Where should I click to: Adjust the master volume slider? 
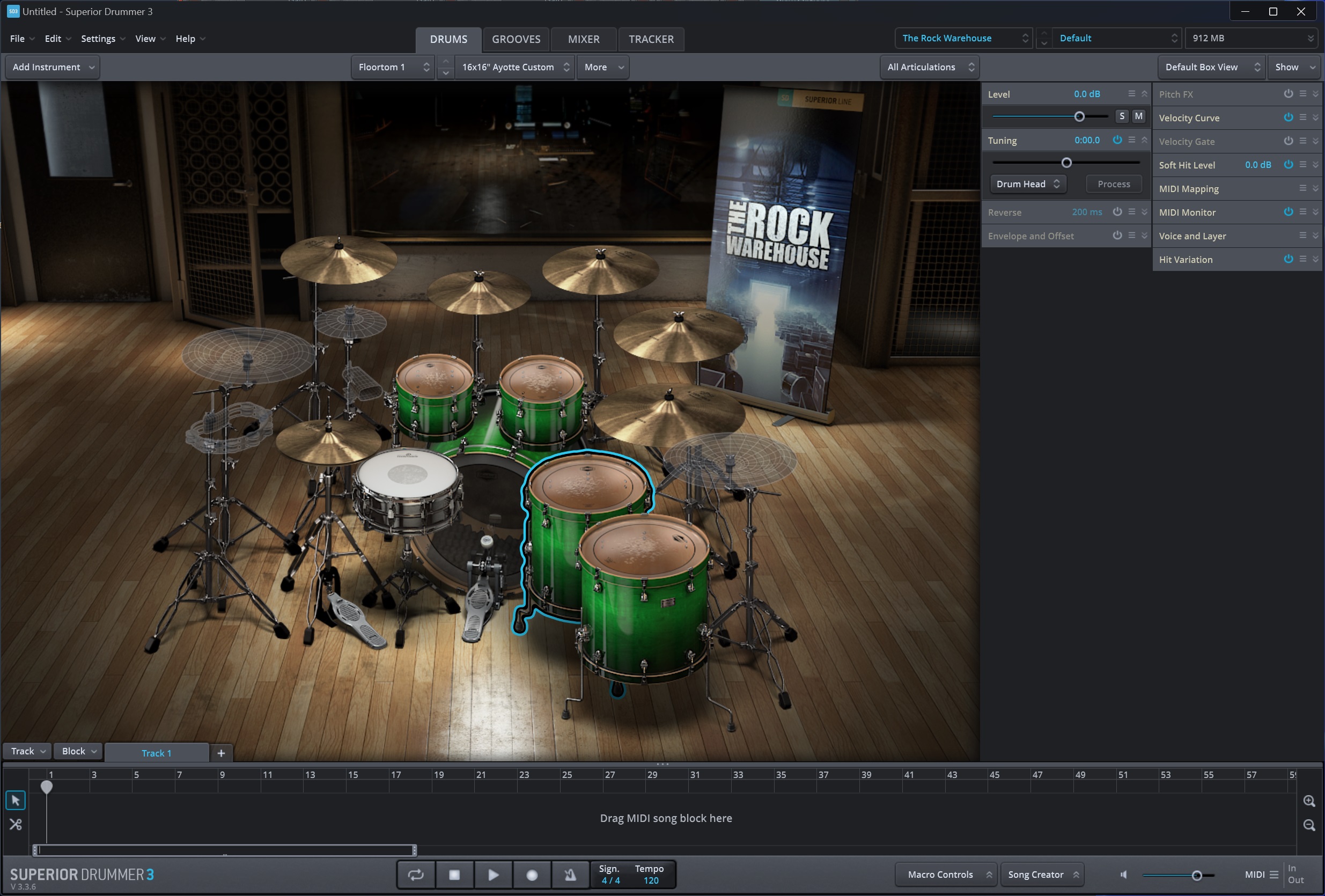tap(1197, 875)
